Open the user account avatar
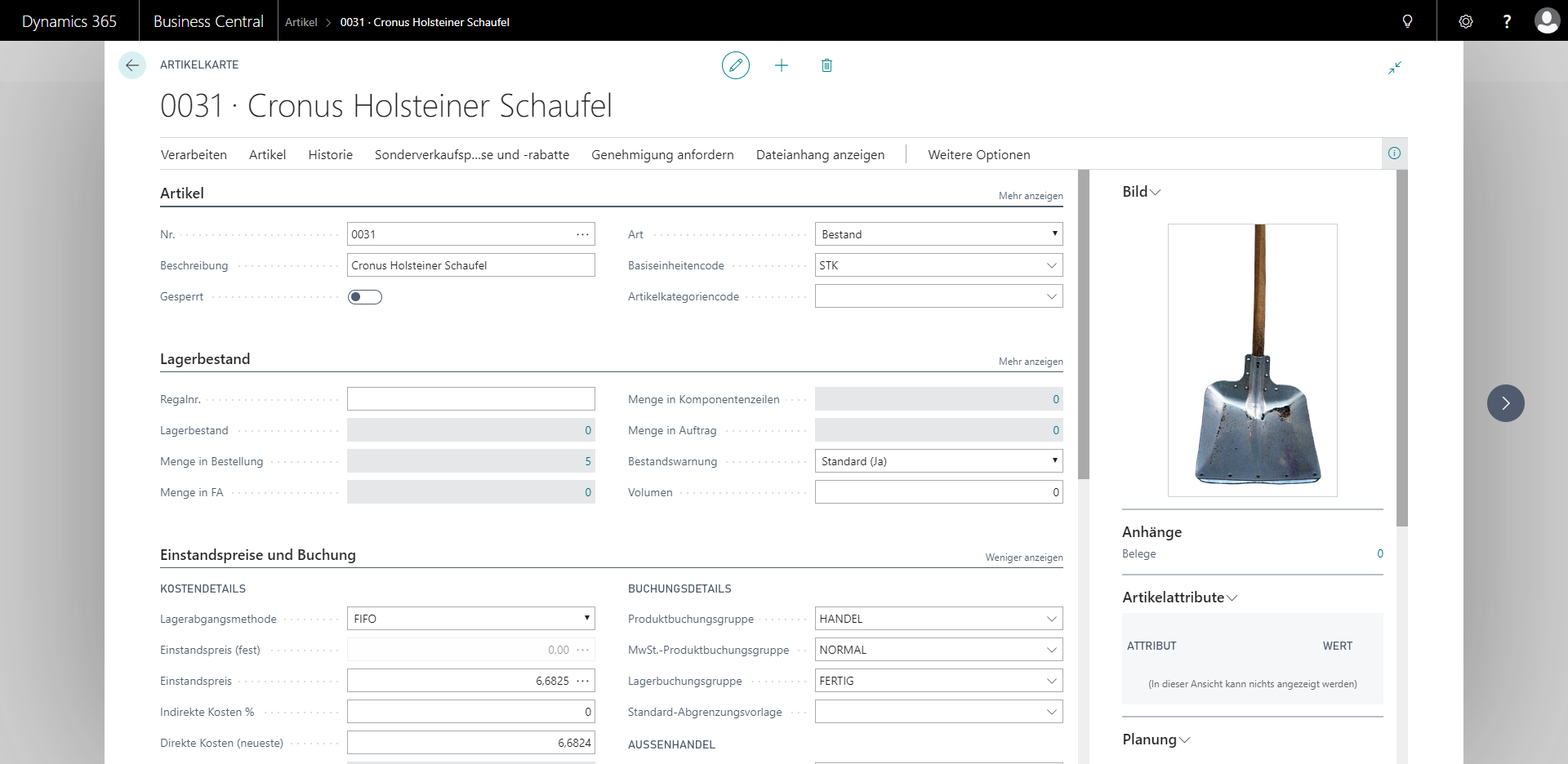This screenshot has height=764, width=1568. pos(1547,20)
